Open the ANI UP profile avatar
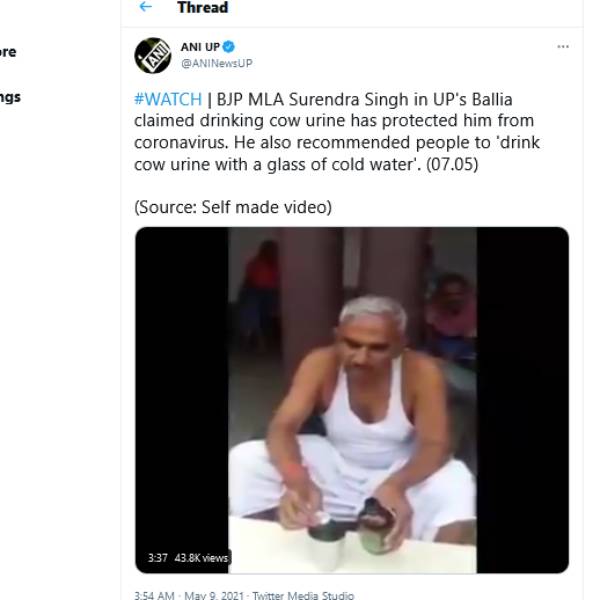Screen dimensions: 600x600 153,55
